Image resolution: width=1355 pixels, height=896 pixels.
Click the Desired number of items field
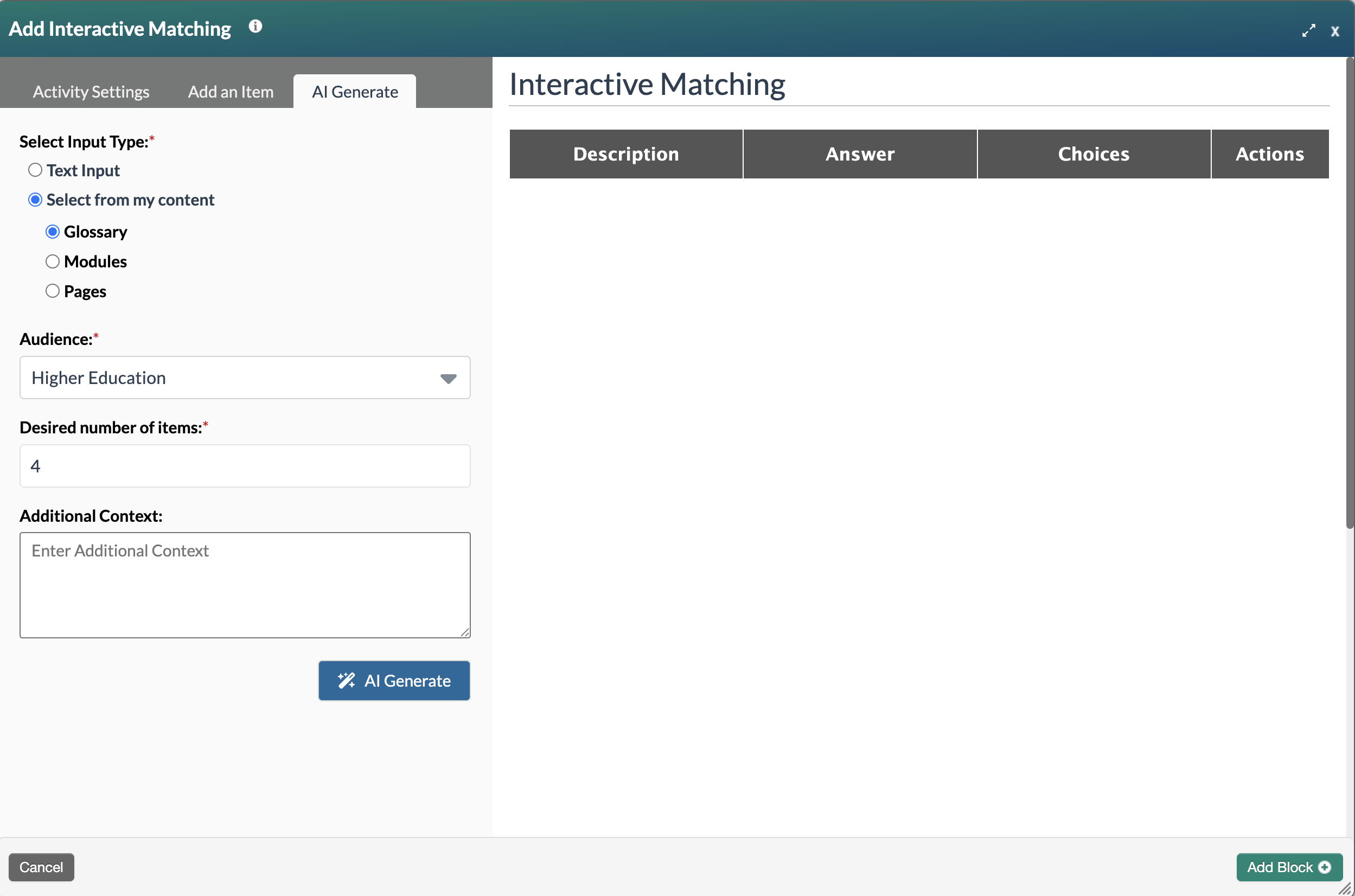click(245, 466)
